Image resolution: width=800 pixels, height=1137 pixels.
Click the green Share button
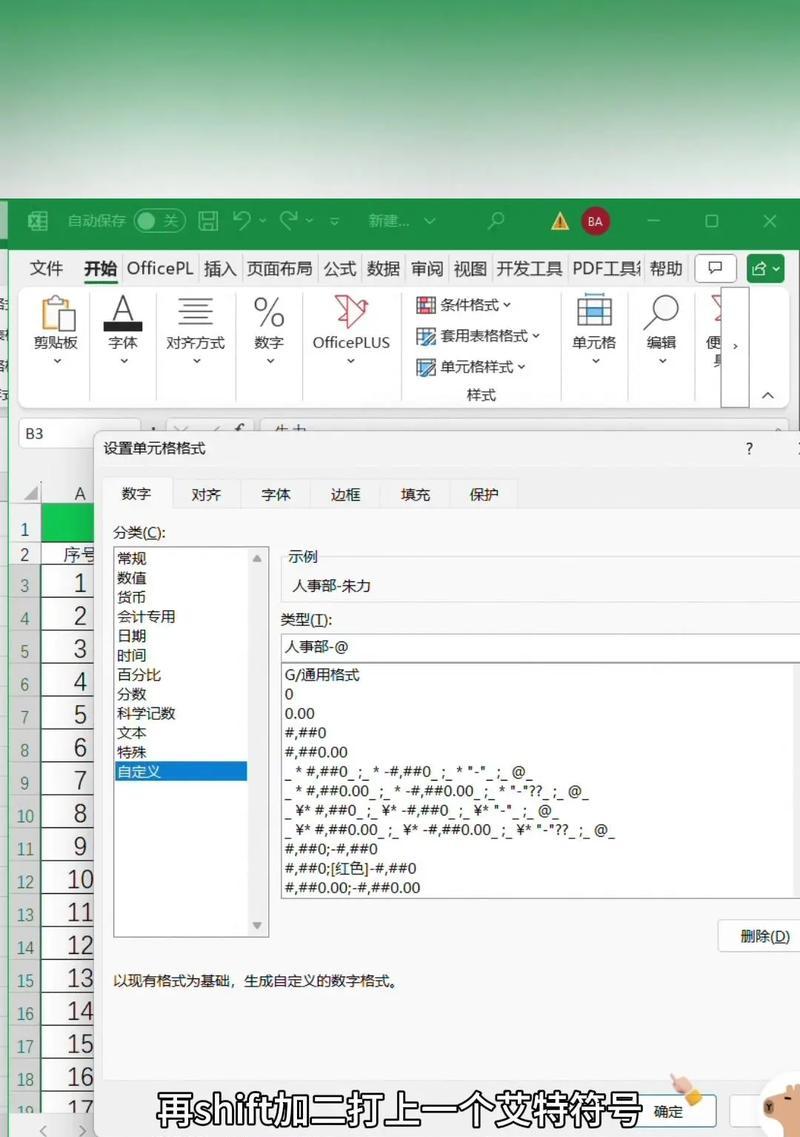click(765, 268)
